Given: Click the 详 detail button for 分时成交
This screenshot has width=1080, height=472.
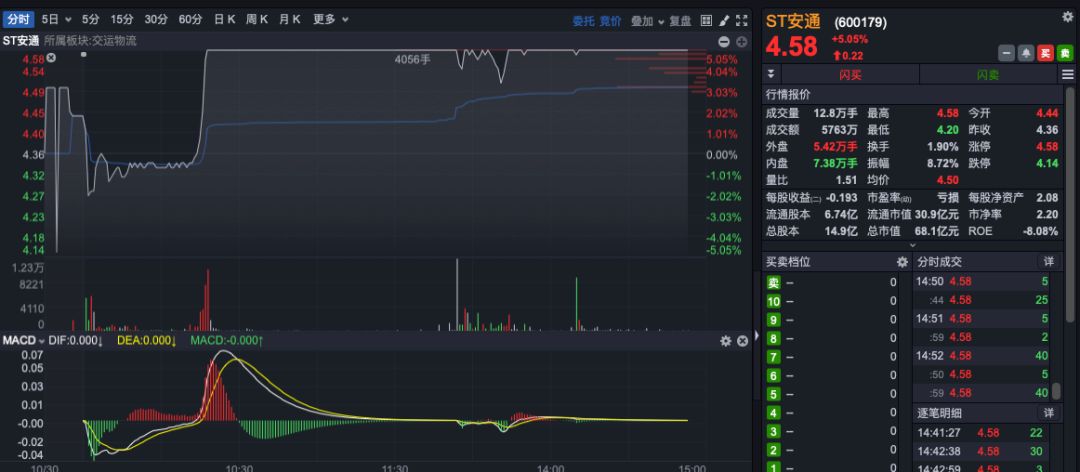Looking at the screenshot, I should [1048, 262].
